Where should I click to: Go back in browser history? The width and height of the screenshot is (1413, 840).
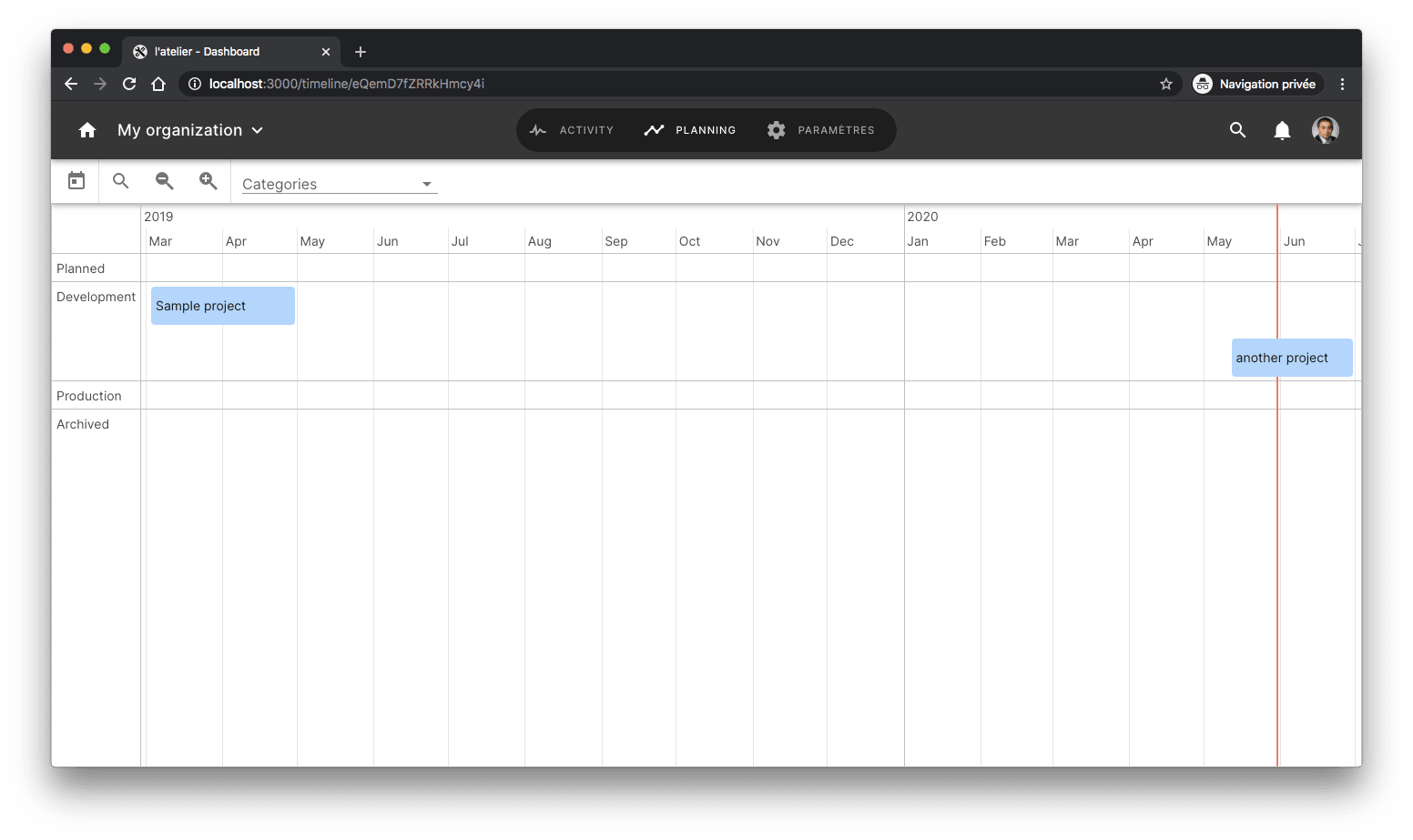71,84
